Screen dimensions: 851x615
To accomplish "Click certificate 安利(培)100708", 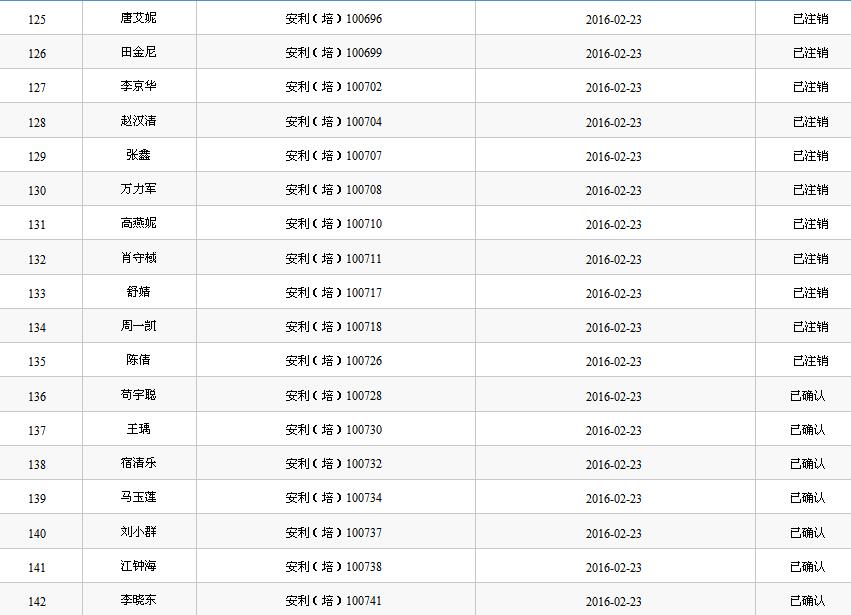I will [334, 189].
